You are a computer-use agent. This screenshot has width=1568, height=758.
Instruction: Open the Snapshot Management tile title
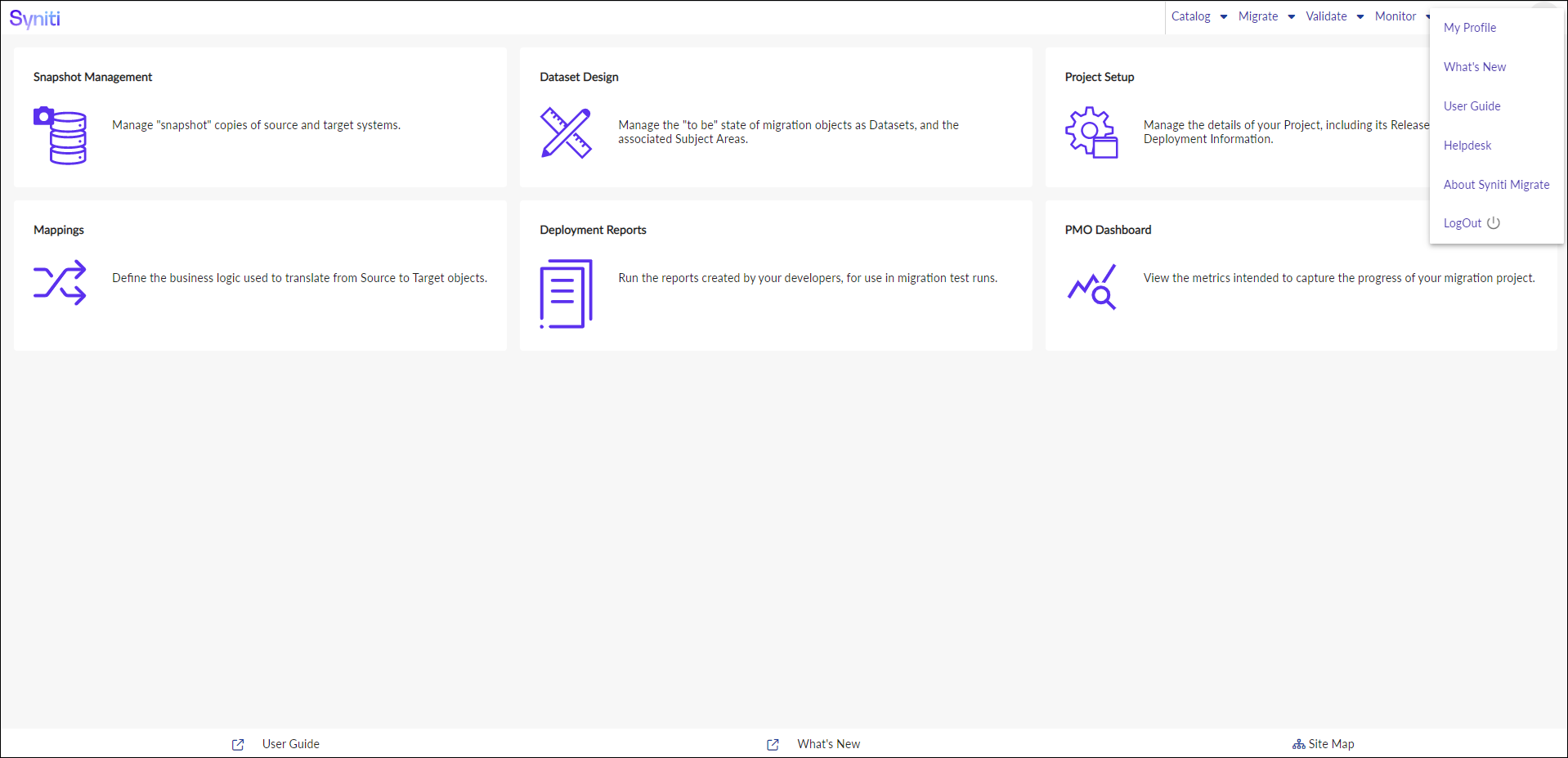[x=93, y=77]
